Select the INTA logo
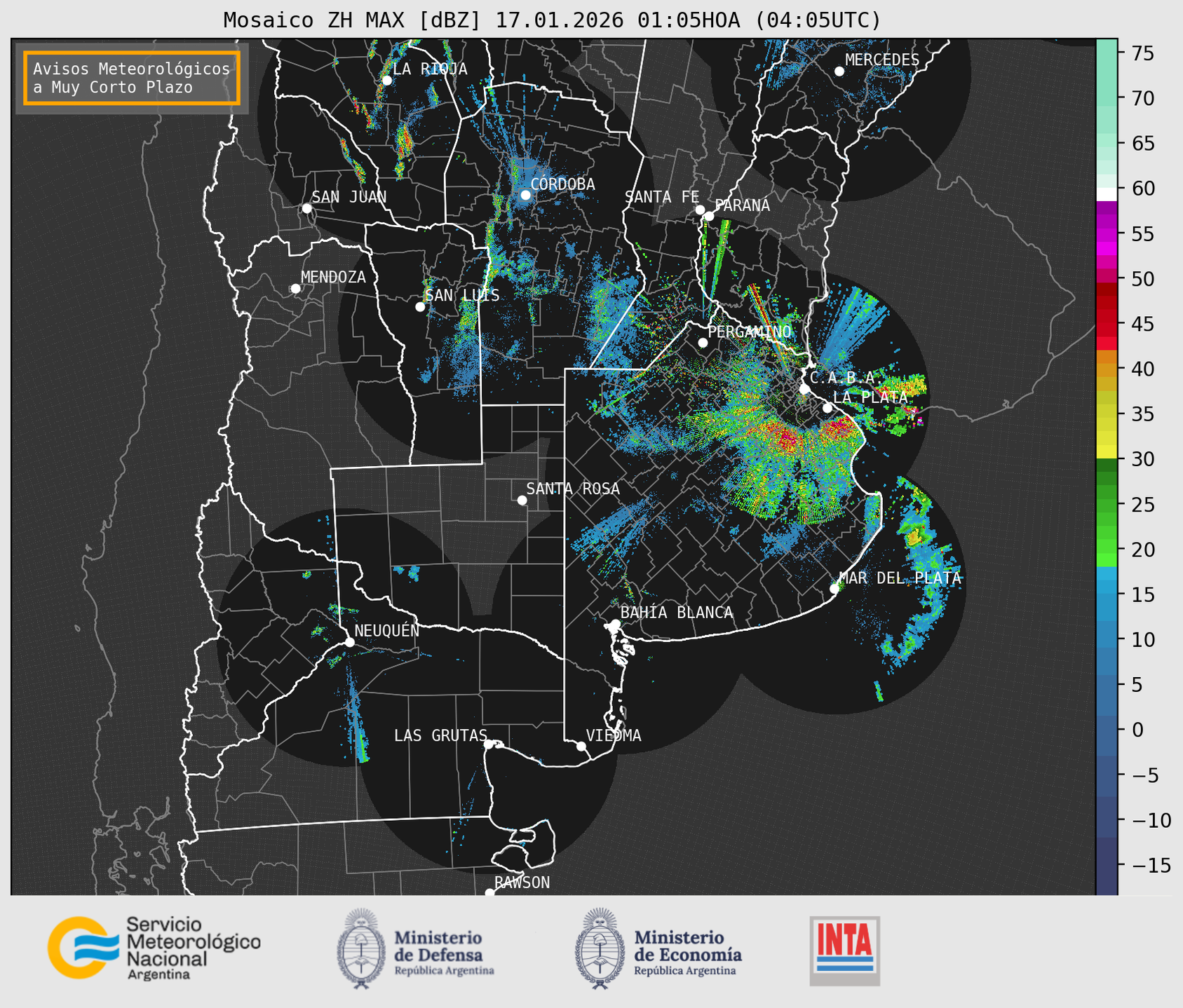 click(x=845, y=951)
